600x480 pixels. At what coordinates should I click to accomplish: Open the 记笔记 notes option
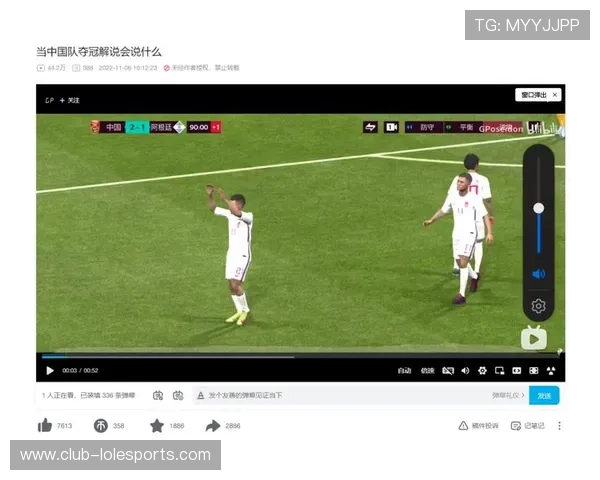coord(528,426)
